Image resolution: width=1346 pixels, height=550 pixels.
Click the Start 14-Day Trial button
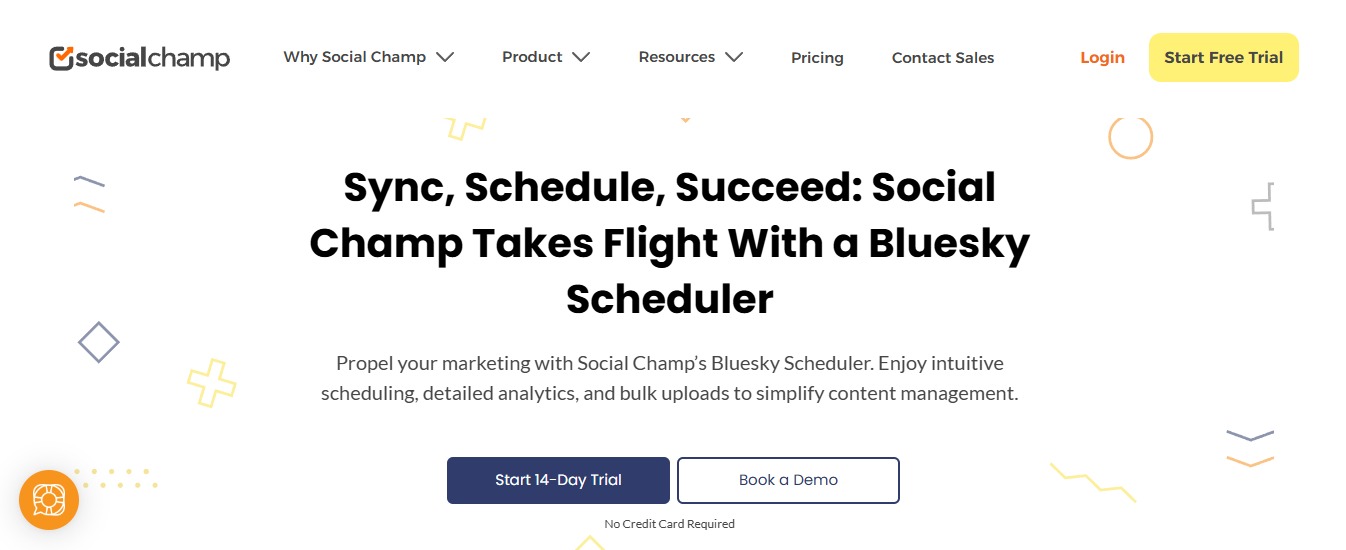[558, 480]
